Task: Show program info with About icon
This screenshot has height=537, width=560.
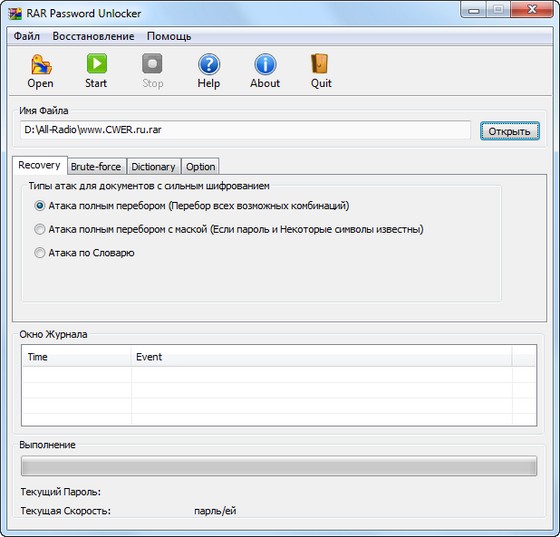Action: (265, 71)
